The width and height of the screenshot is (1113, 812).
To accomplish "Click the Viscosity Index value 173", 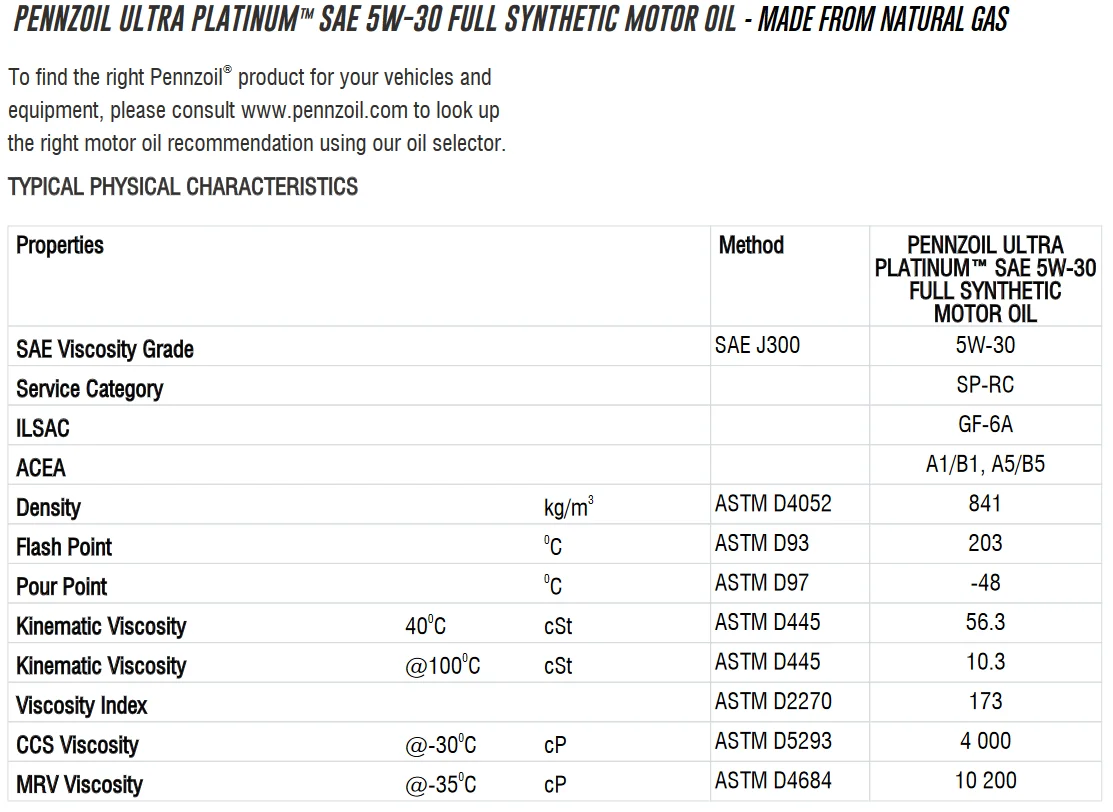I will (x=985, y=701).
